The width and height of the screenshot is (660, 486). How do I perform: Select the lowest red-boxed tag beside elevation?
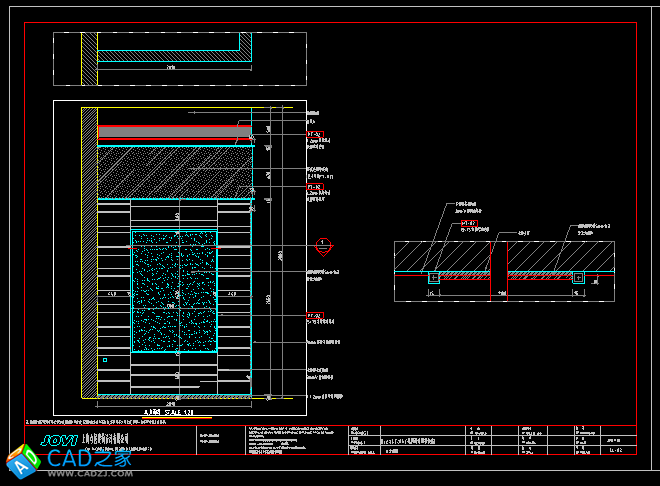tap(313, 316)
